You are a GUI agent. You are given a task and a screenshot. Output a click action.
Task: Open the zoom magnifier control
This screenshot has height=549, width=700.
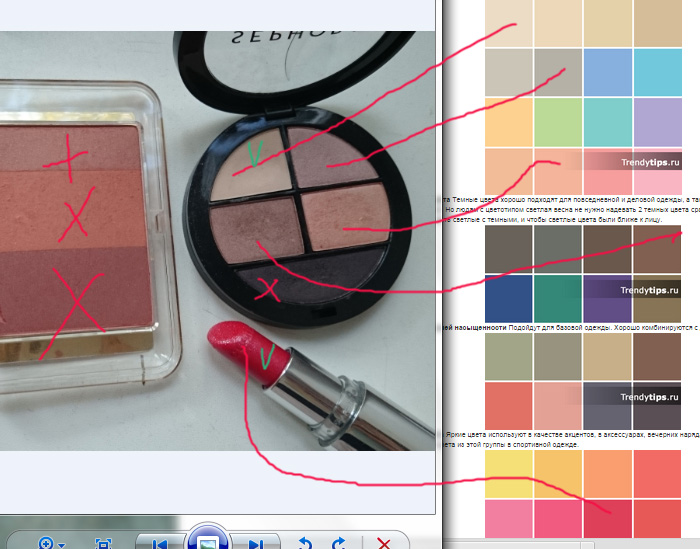click(46, 543)
